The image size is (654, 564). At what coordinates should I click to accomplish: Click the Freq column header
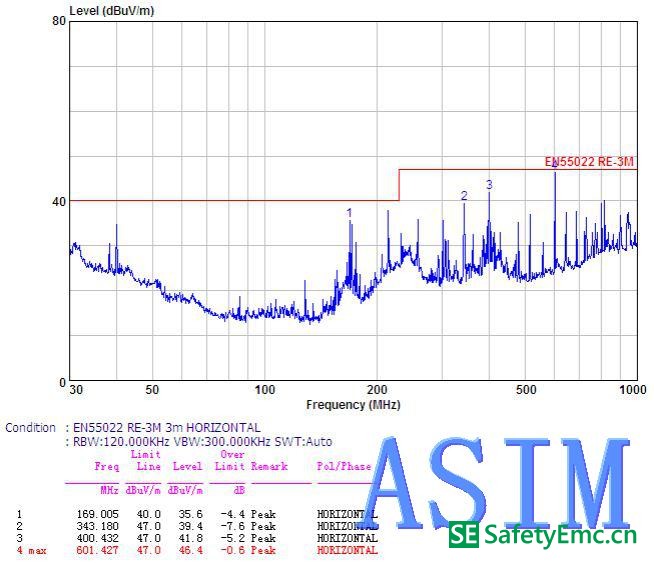tap(107, 466)
